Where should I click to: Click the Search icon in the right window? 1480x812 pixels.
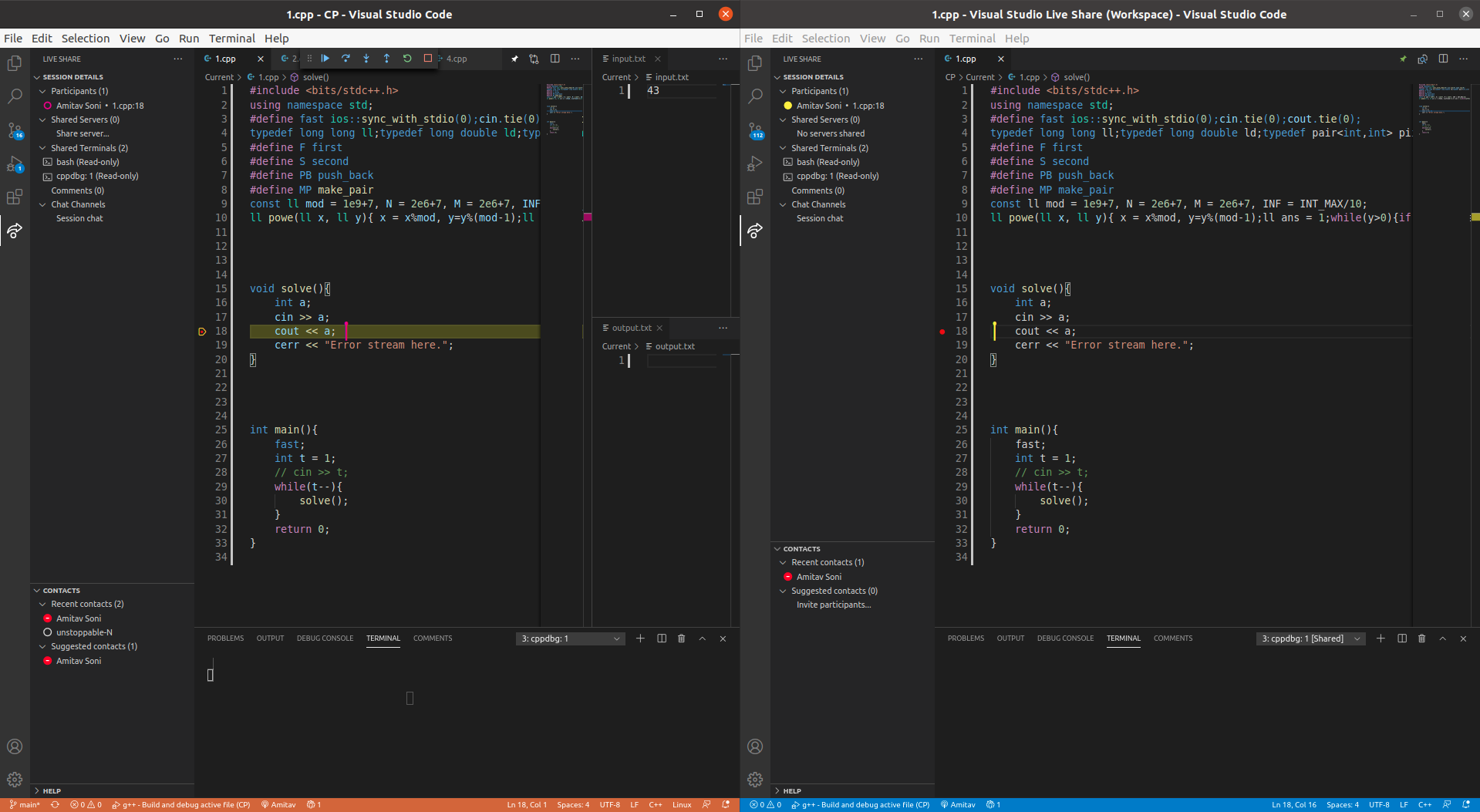tap(756, 96)
